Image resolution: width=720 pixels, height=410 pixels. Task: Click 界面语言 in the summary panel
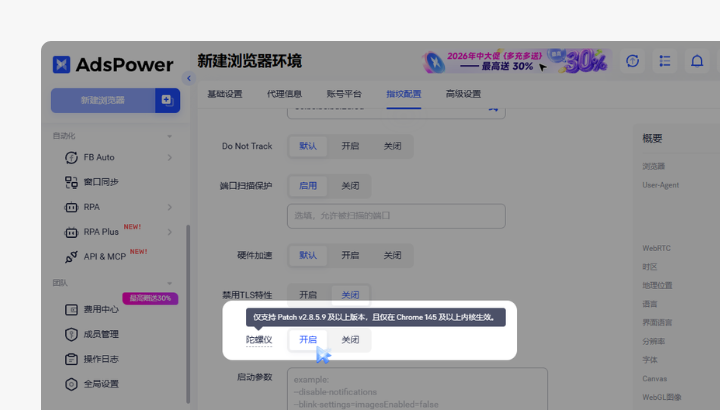pyautogui.click(x=657, y=323)
